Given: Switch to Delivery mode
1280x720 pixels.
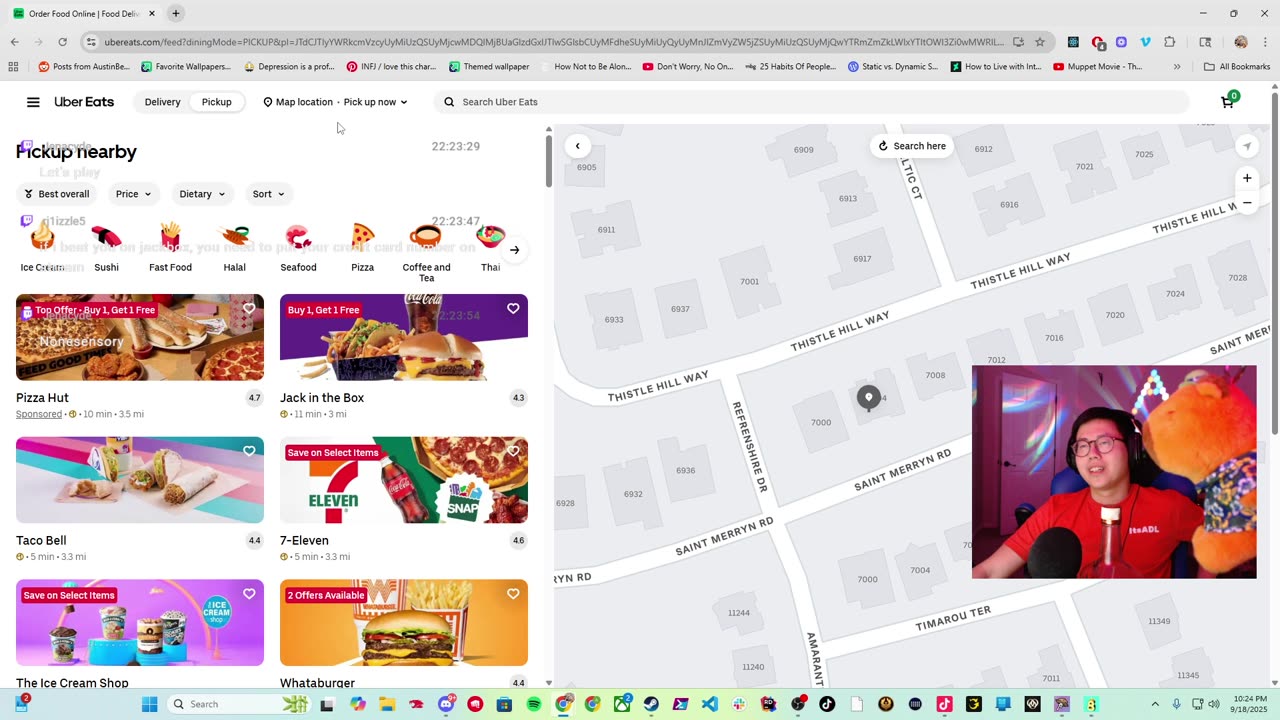Looking at the screenshot, I should (x=162, y=102).
